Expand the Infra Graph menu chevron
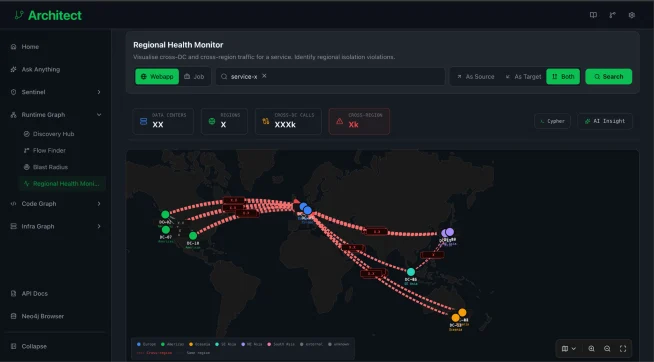Screen dimensions: 654x362 (99, 226)
